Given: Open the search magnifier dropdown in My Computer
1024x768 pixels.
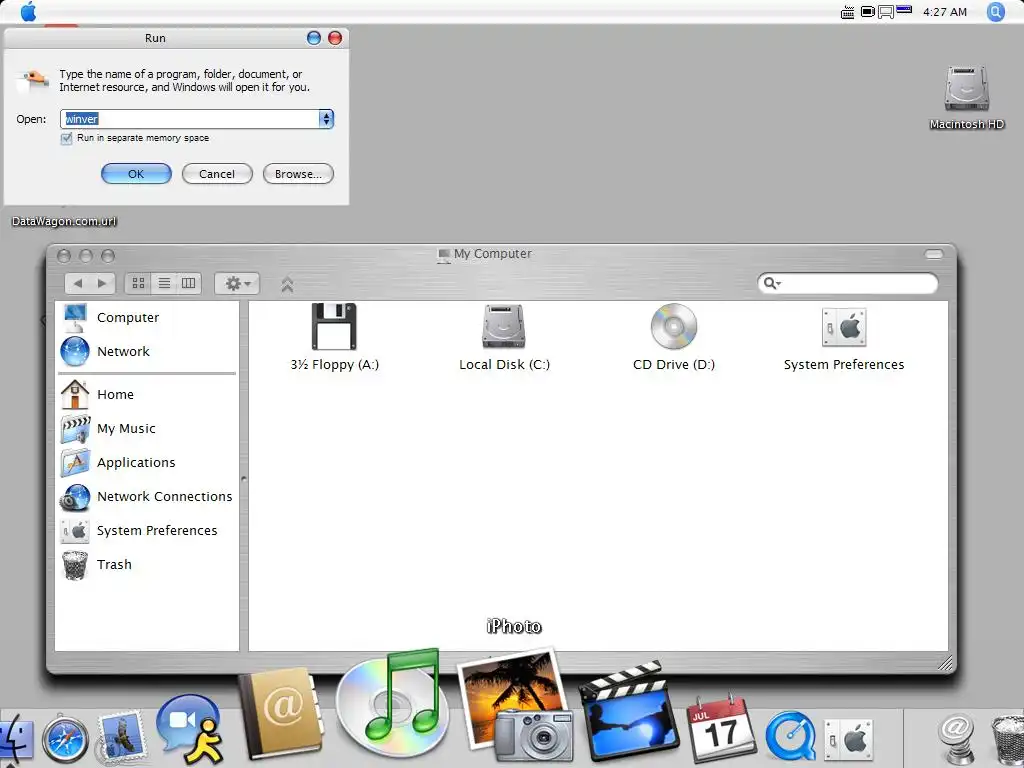Looking at the screenshot, I should 772,283.
